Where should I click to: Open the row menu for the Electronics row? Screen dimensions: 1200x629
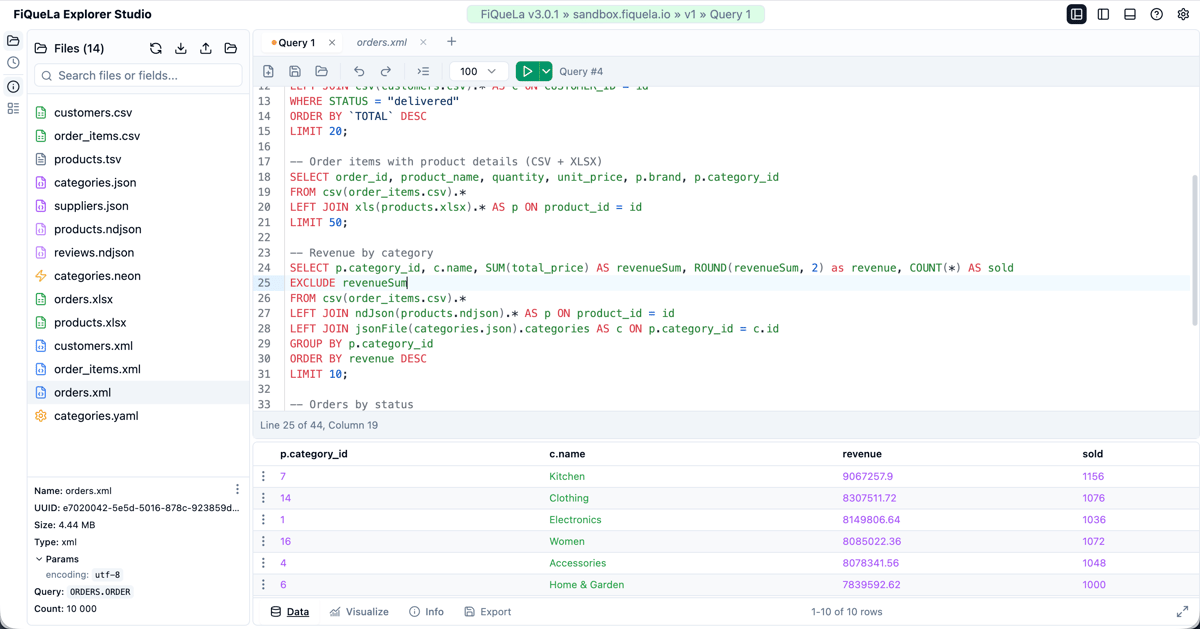tap(264, 520)
